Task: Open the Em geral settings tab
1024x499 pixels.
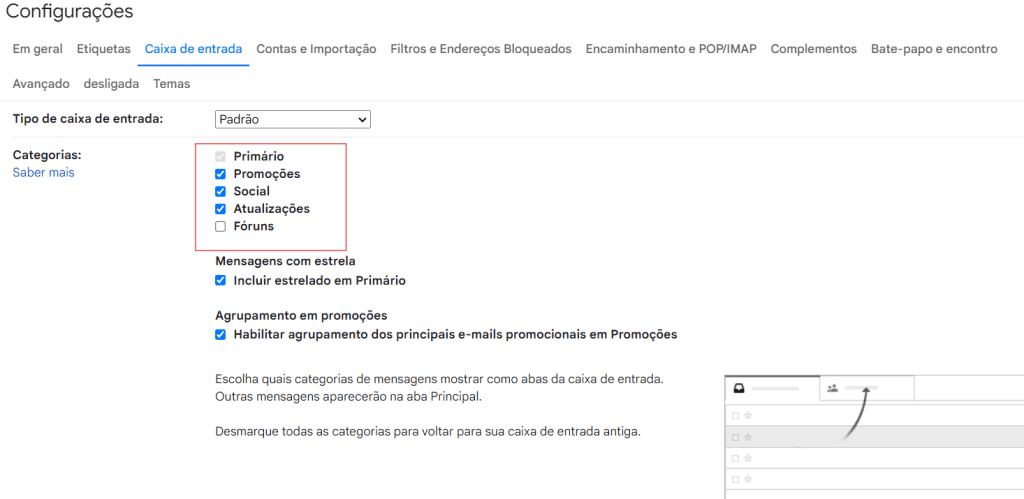Action: point(38,49)
